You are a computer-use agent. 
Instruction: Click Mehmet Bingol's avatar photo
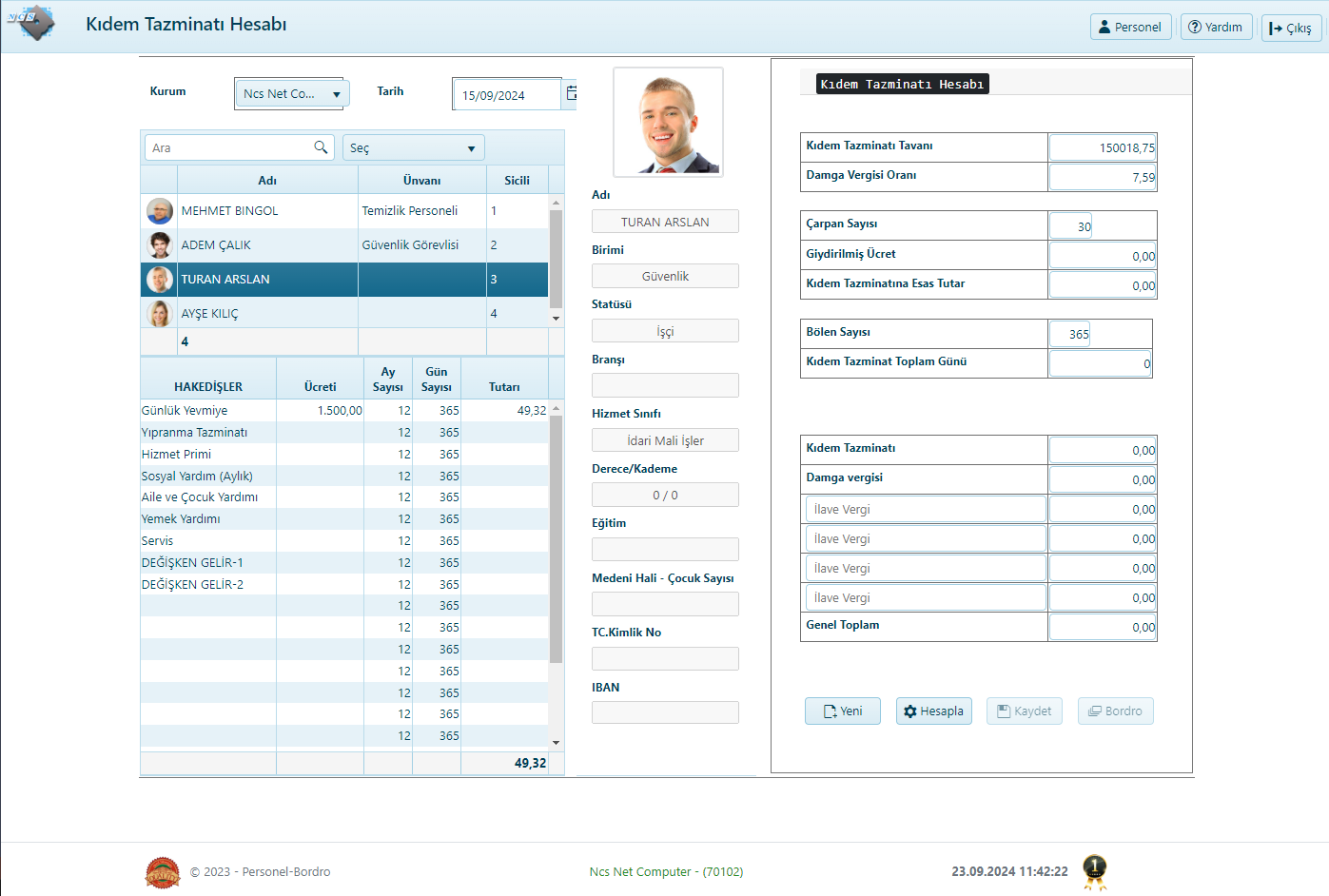(160, 211)
